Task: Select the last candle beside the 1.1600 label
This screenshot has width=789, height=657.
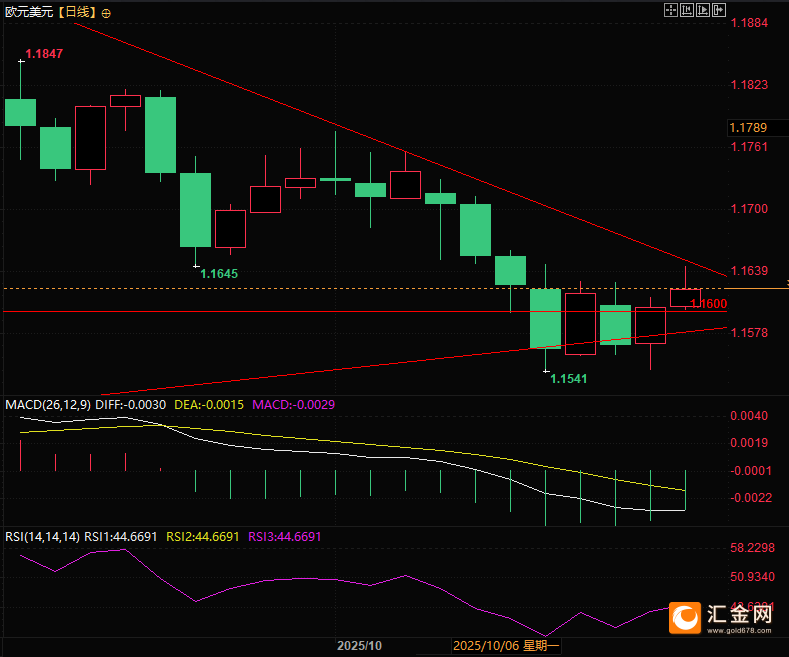Action: pyautogui.click(x=685, y=297)
